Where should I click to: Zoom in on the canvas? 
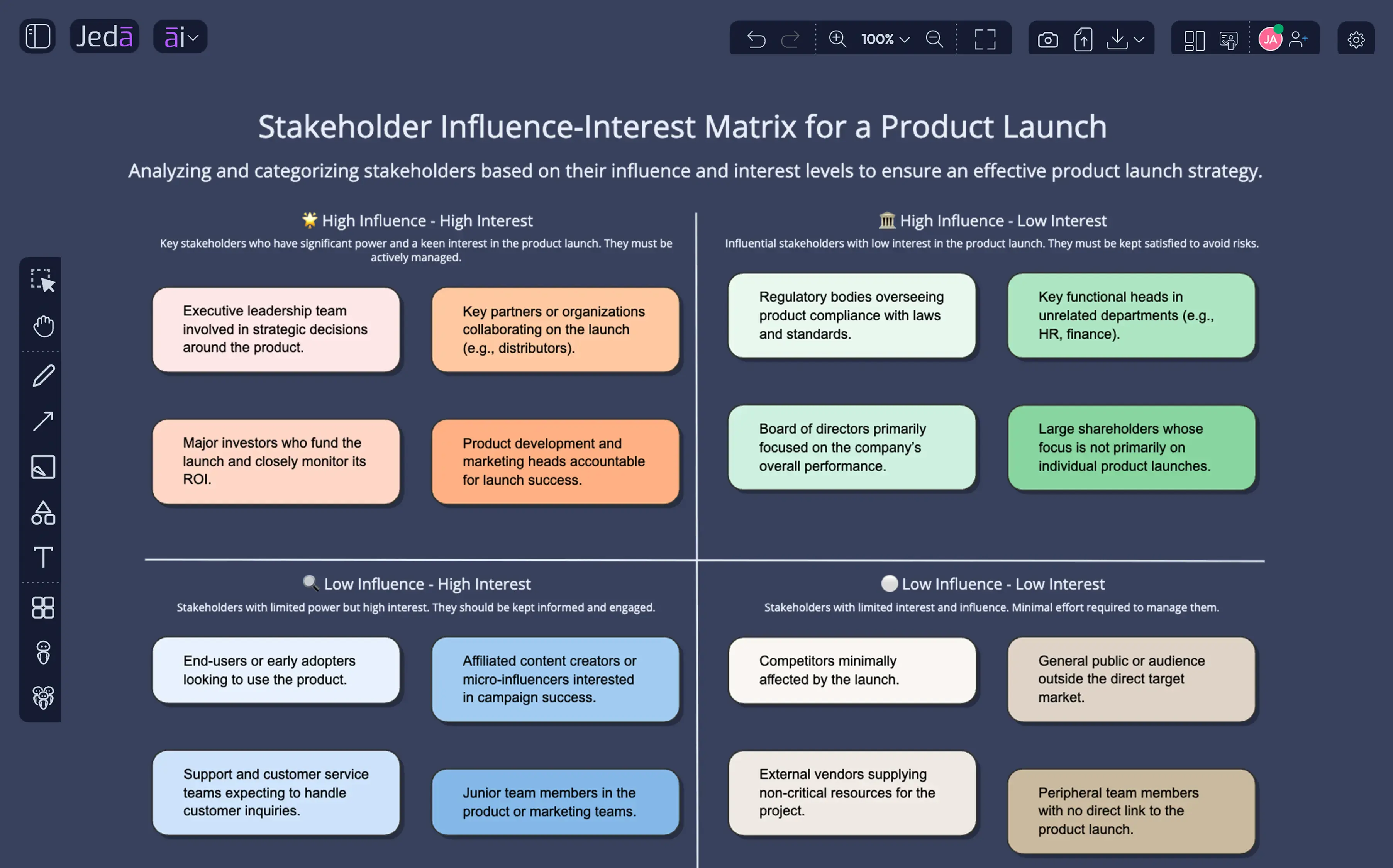[838, 39]
